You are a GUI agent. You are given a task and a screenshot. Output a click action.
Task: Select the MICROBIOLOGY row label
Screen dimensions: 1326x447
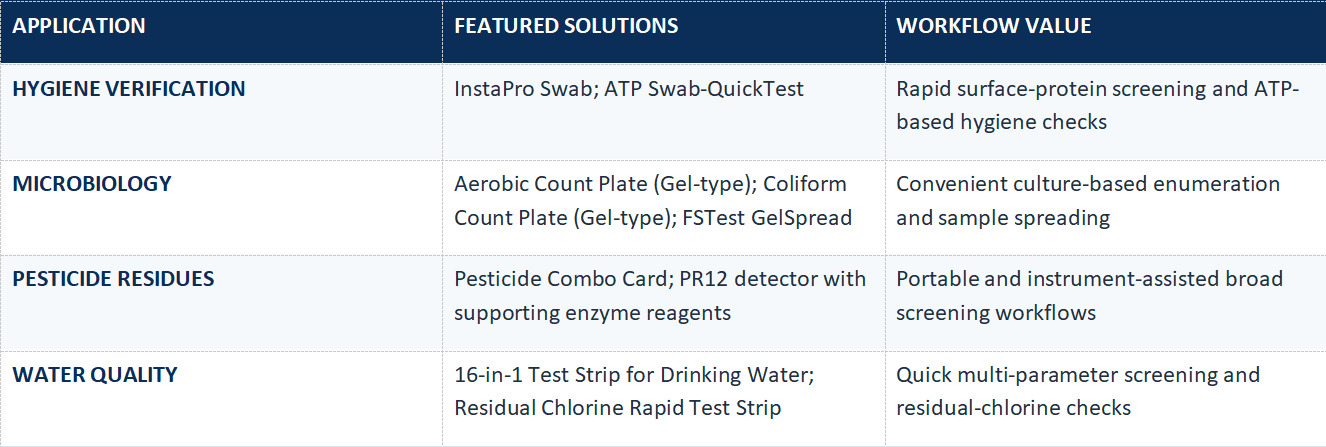click(92, 184)
